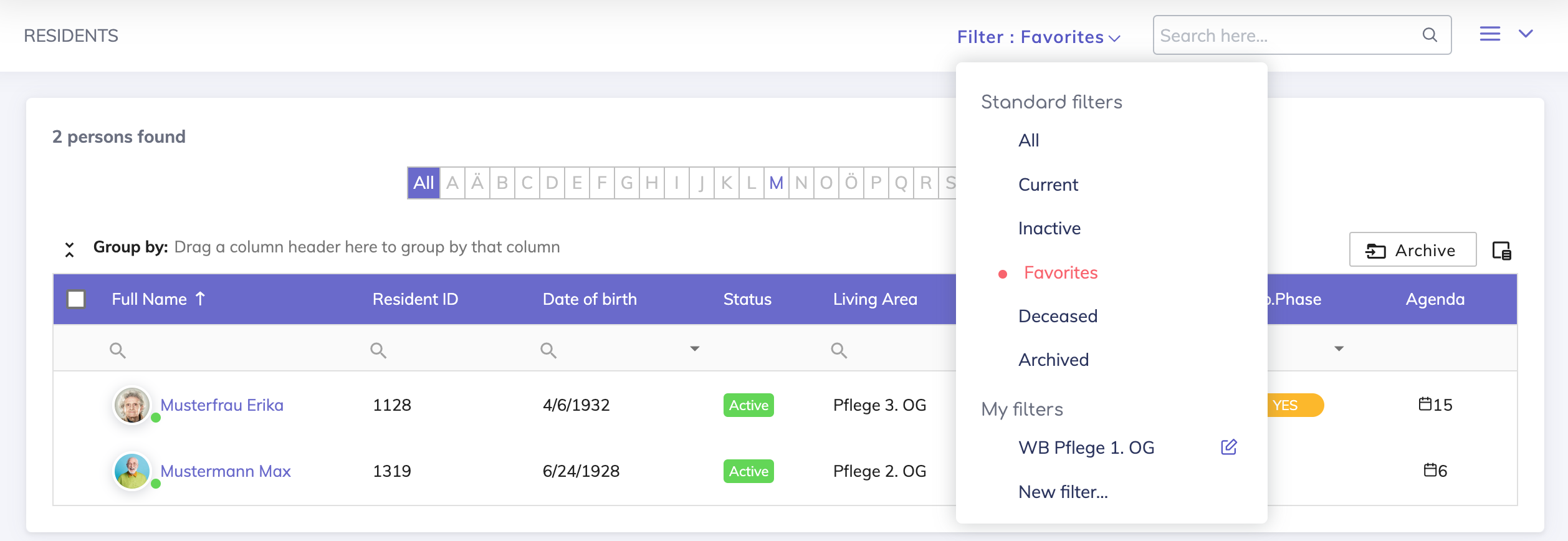Filter residents by letter M
The image size is (1568, 541).
[776, 183]
